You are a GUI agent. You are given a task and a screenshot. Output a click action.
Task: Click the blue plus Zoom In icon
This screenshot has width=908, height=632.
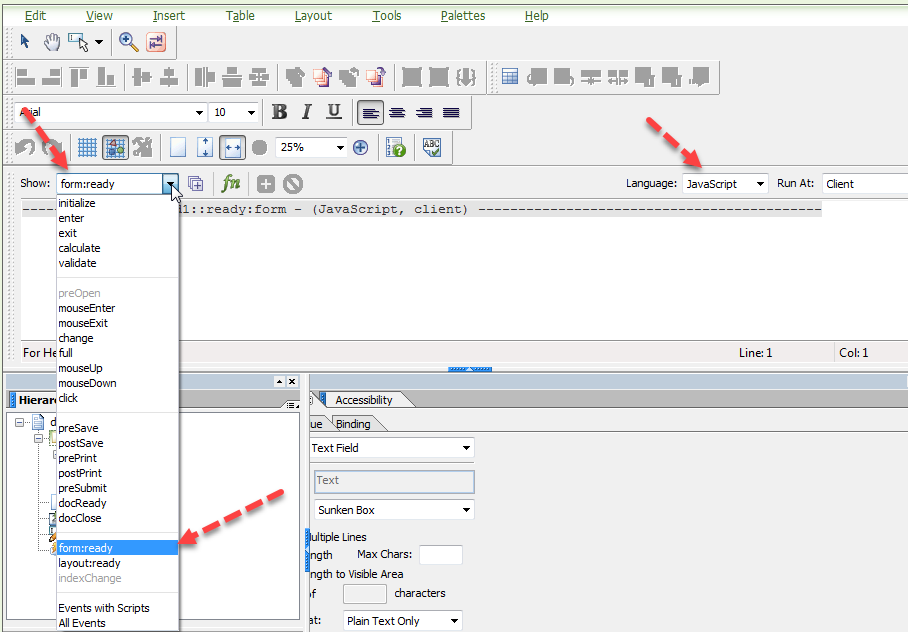pos(360,148)
